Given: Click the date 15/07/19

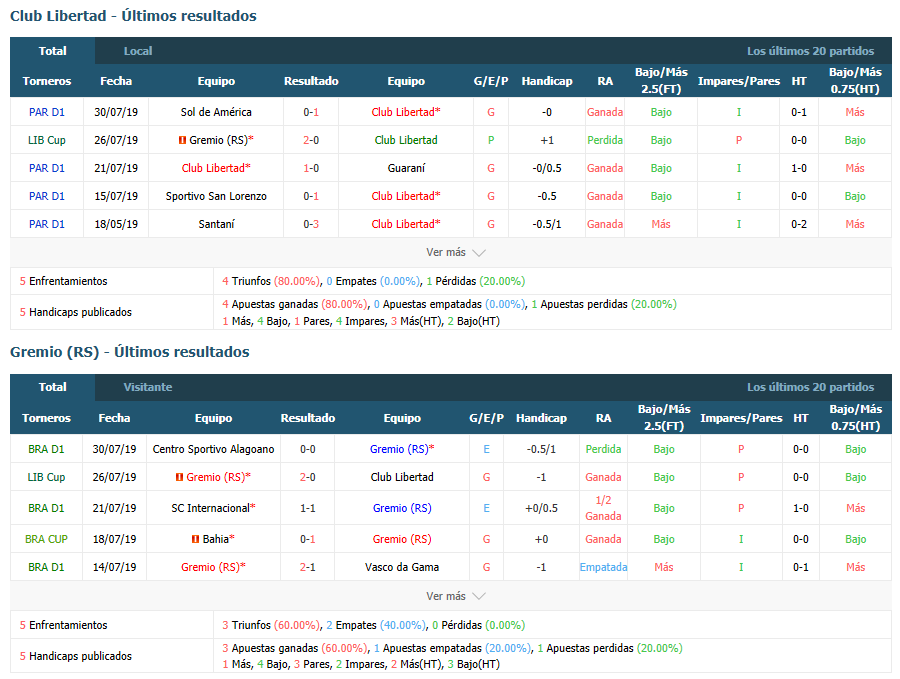Looking at the screenshot, I should 116,196.
